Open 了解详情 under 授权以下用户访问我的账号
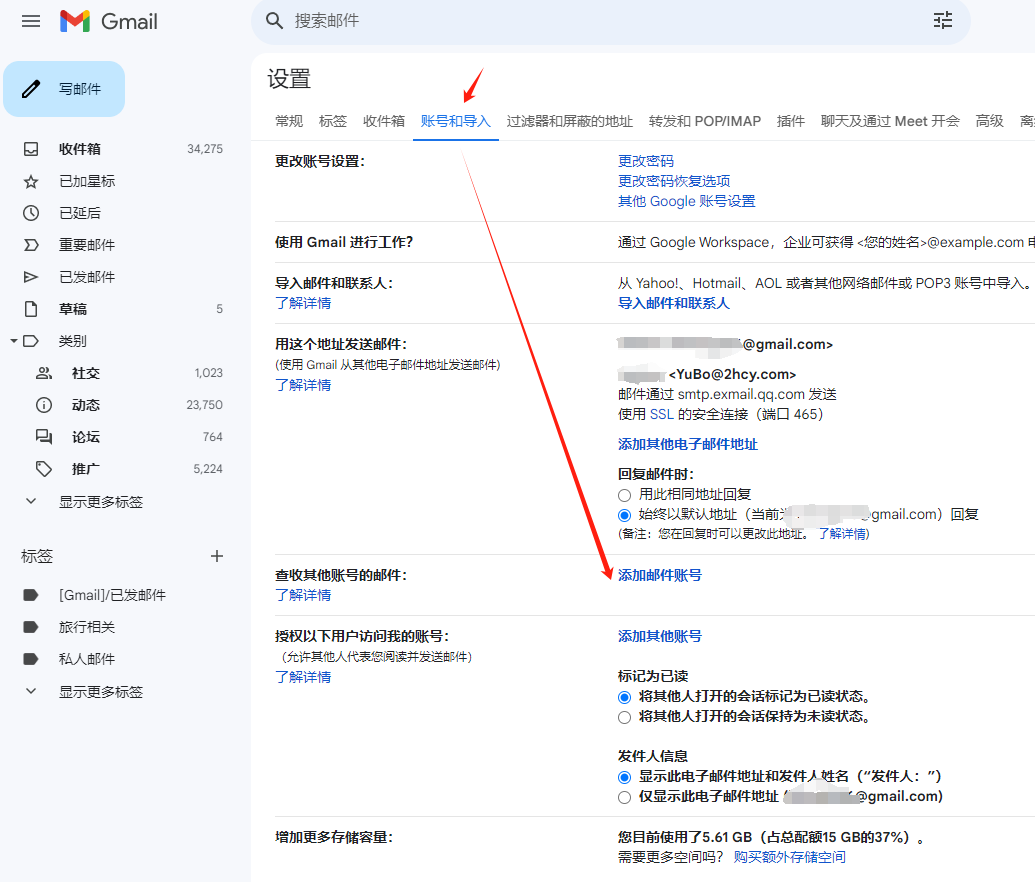This screenshot has height=882, width=1035. tap(303, 677)
